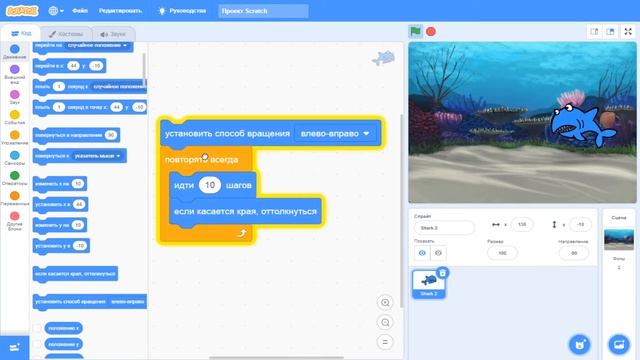640x360 pixels.
Task: Enter full screen stage mode
Action: pos(628,31)
